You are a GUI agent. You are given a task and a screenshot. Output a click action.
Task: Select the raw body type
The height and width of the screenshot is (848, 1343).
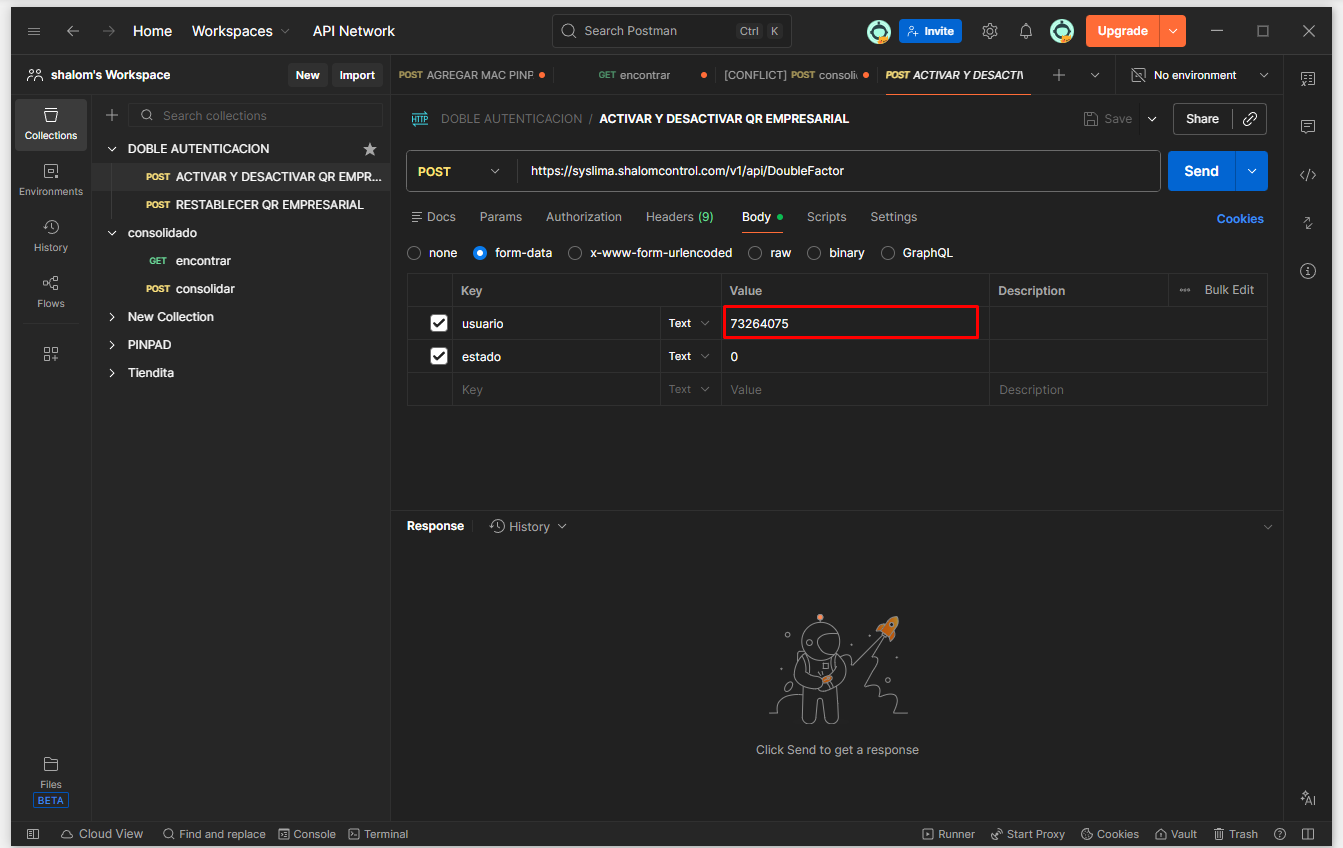[x=756, y=253]
